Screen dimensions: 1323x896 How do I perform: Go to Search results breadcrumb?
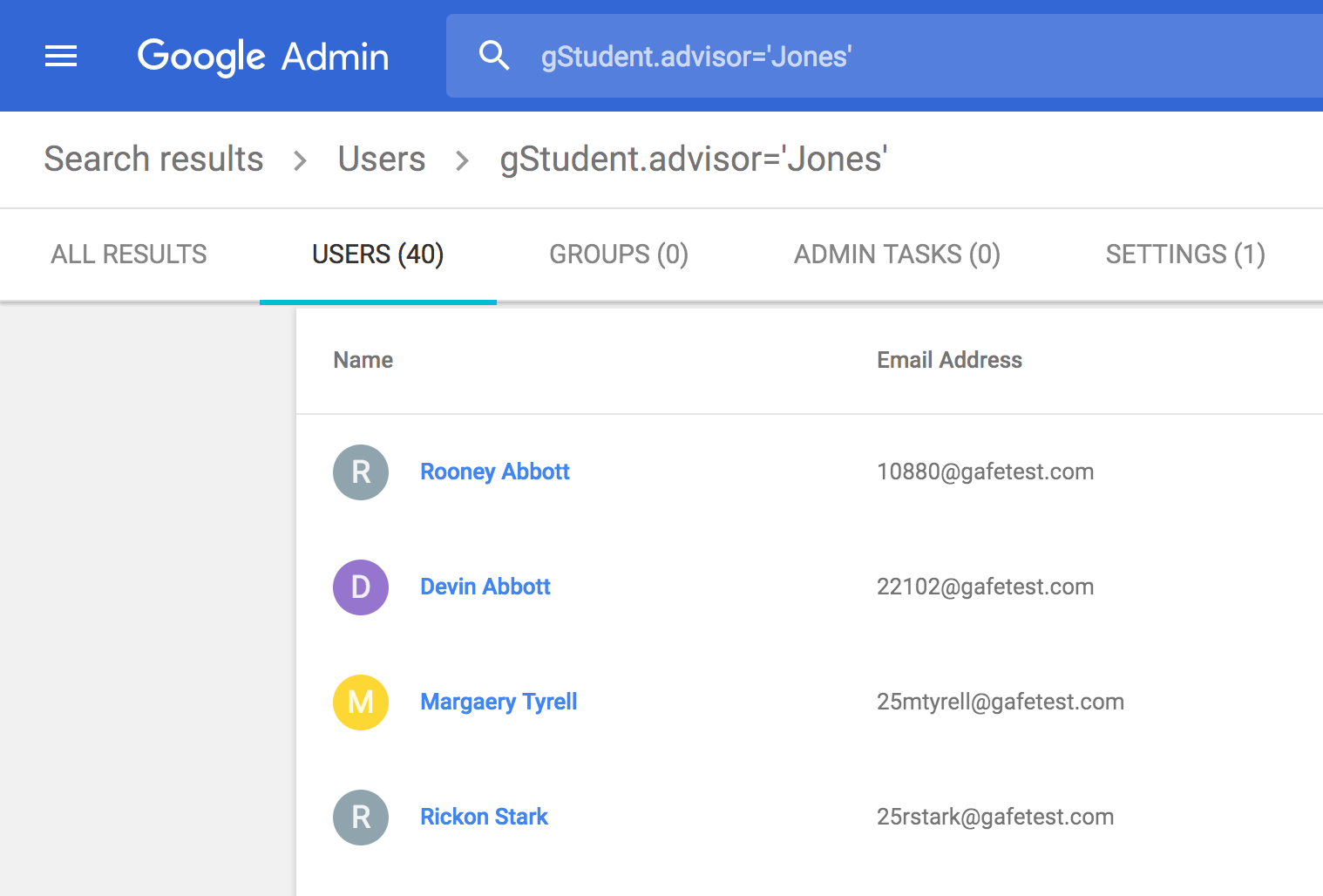153,160
